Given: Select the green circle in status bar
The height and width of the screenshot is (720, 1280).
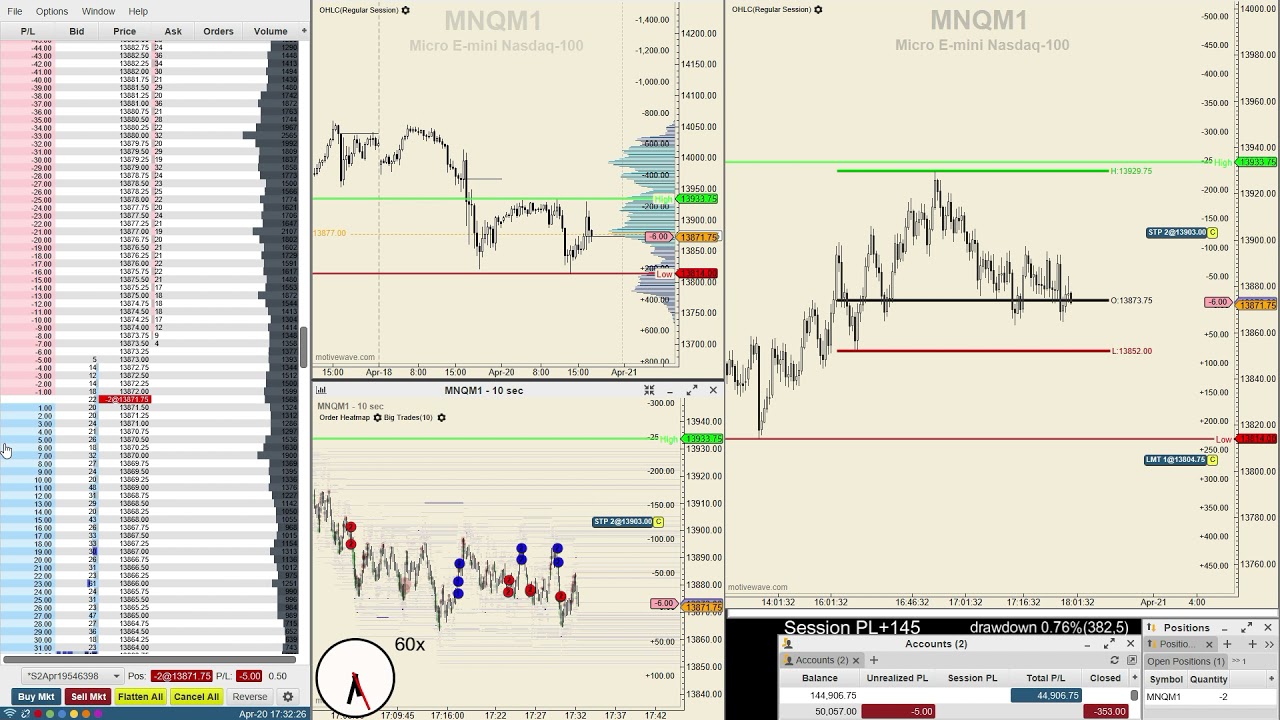Looking at the screenshot, I should tap(50, 713).
